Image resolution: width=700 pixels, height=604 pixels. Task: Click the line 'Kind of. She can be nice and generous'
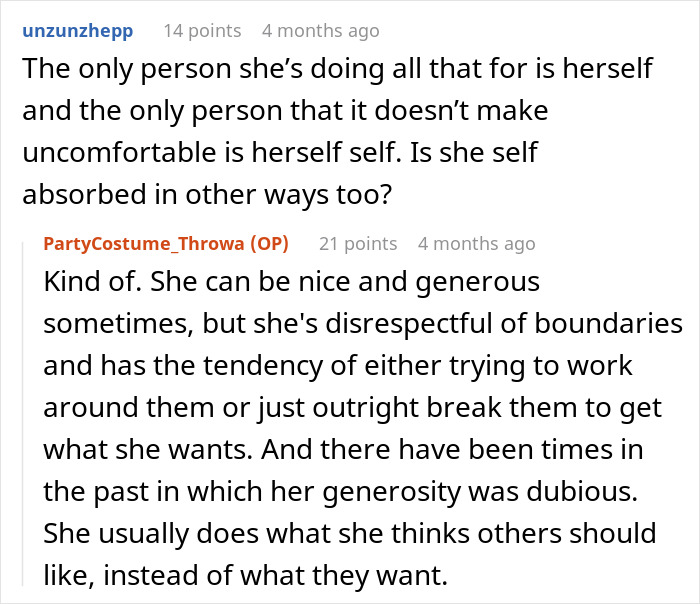point(292,282)
